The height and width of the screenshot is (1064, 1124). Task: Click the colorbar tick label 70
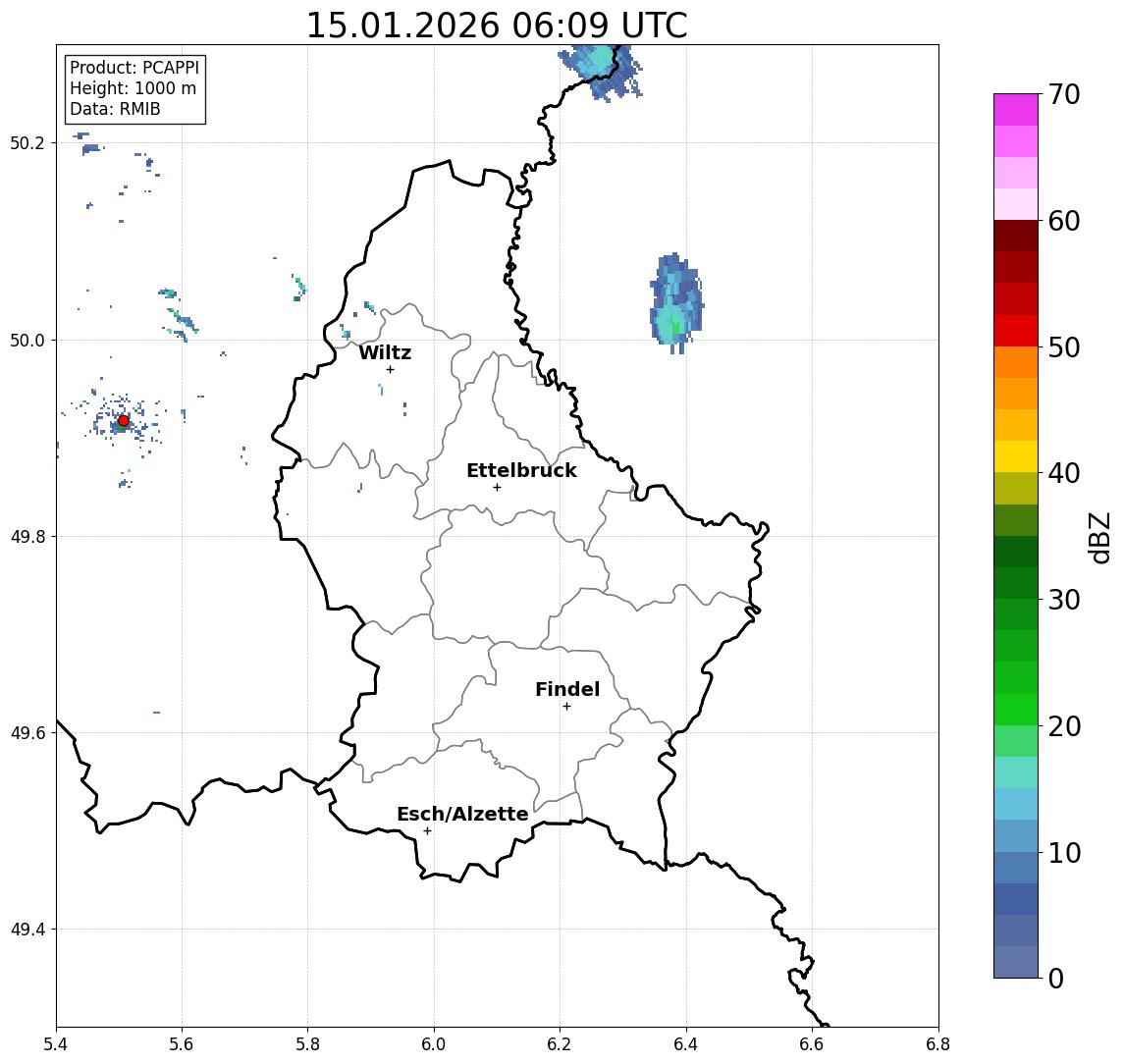pyautogui.click(x=1064, y=94)
